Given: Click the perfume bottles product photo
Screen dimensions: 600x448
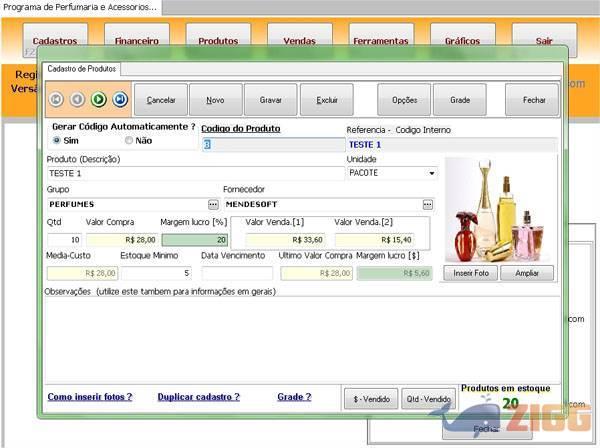Looking at the screenshot, I should click(499, 209).
